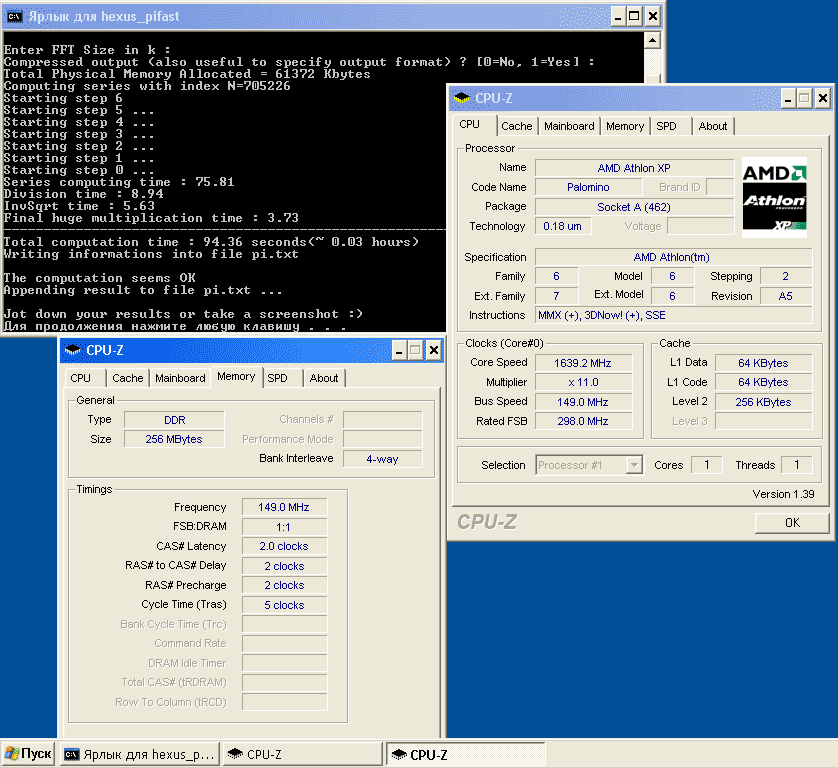The height and width of the screenshot is (768, 838).
Task: Open Mainboard tab in memory CPU-Z window
Action: (x=180, y=378)
